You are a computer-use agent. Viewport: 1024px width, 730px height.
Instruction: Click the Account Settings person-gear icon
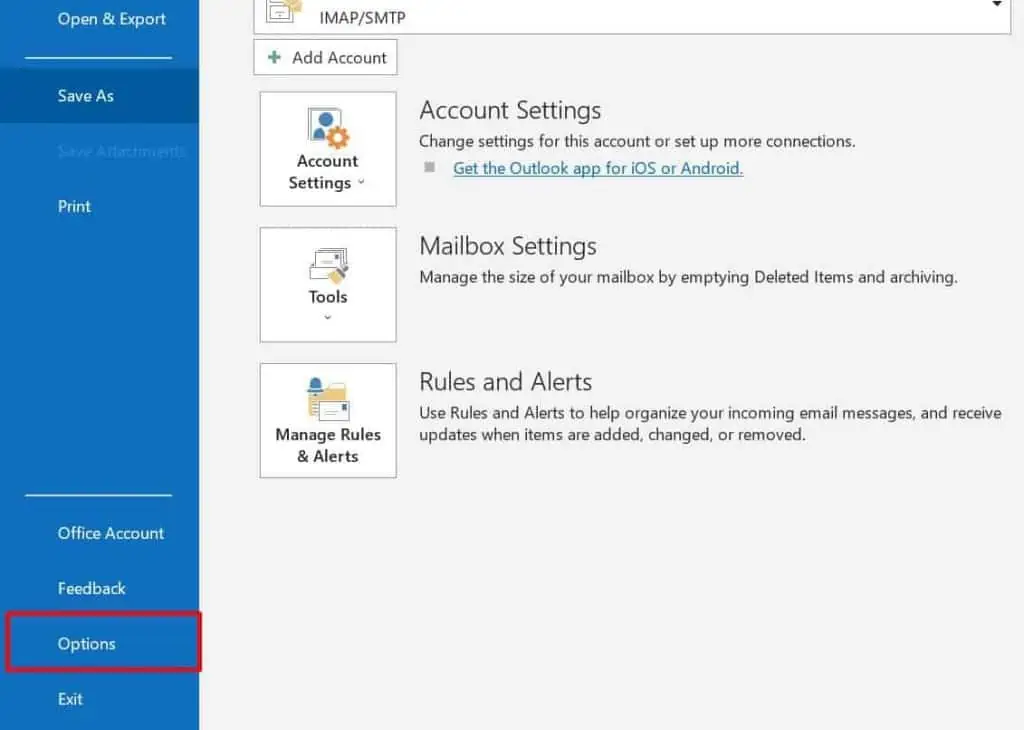(328, 128)
